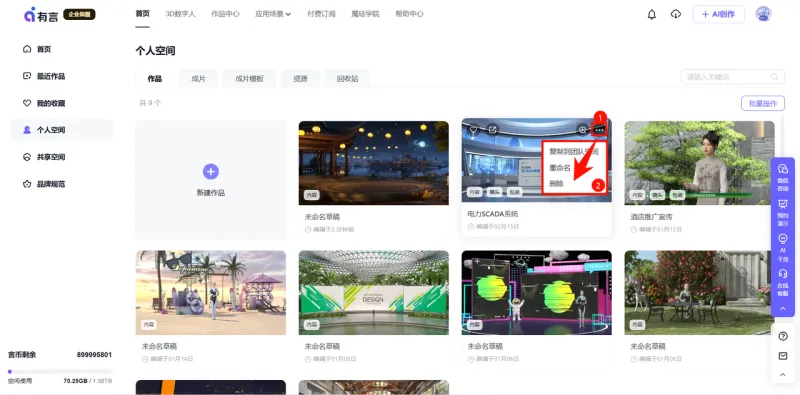Viewport: 800px width, 395px height.
Task: Click the 空间使用 storage progress bar
Action: 60,372
